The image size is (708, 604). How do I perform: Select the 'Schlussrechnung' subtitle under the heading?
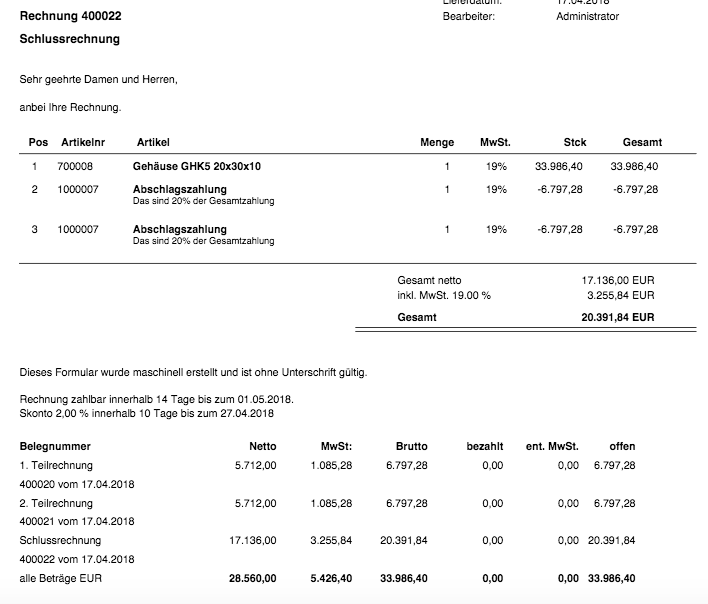pyautogui.click(x=69, y=39)
